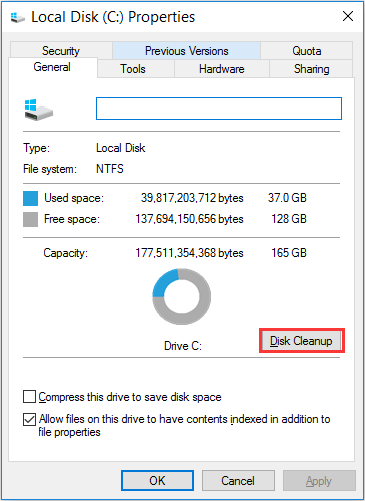Screen dimensions: 365x501
Task: Launch Disk Cleanup
Action: (301, 341)
